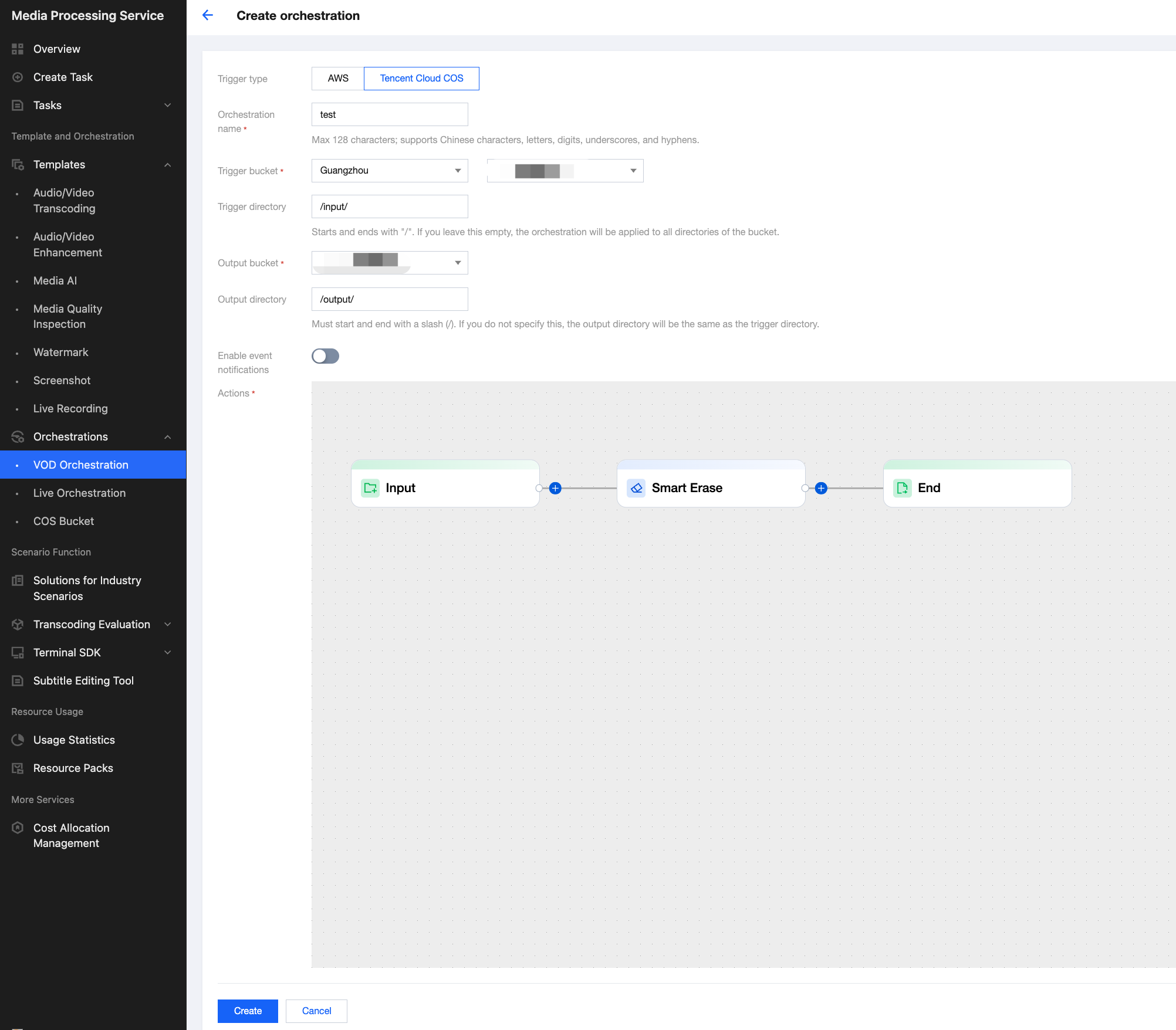Open the Output bucket dropdown

pyautogui.click(x=390, y=263)
